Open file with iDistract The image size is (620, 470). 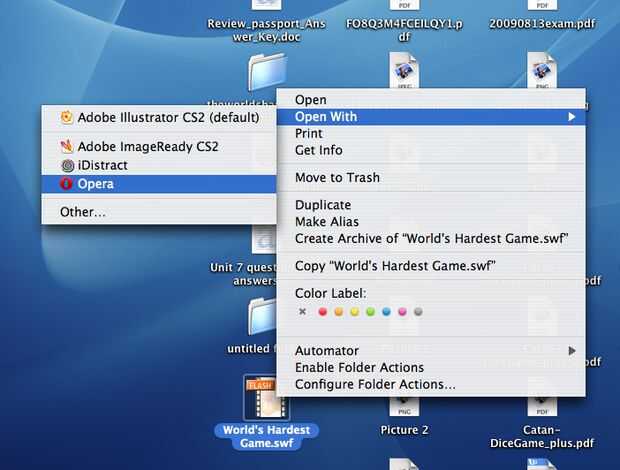pyautogui.click(x=159, y=165)
